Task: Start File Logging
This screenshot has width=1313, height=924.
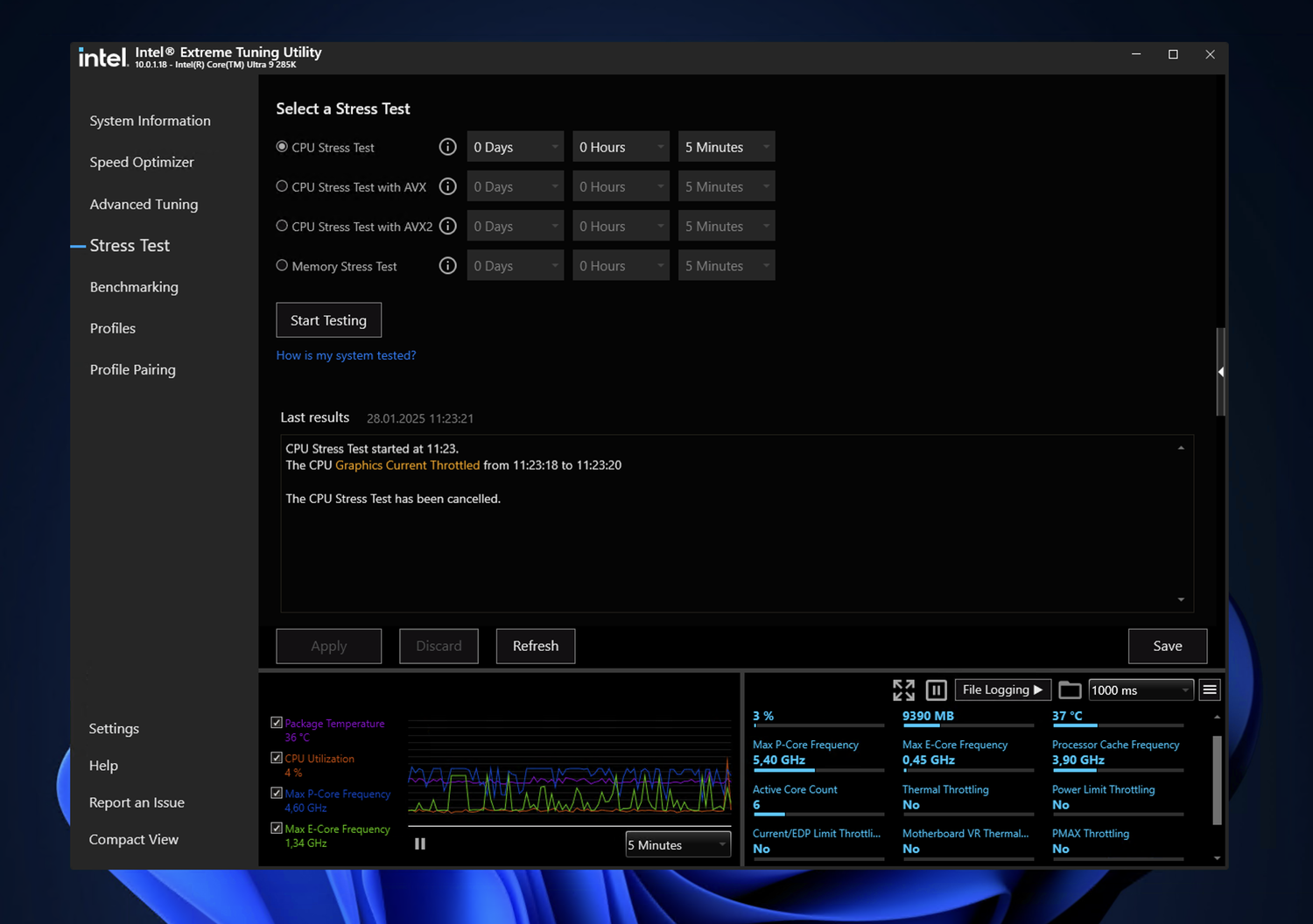Action: tap(1001, 690)
